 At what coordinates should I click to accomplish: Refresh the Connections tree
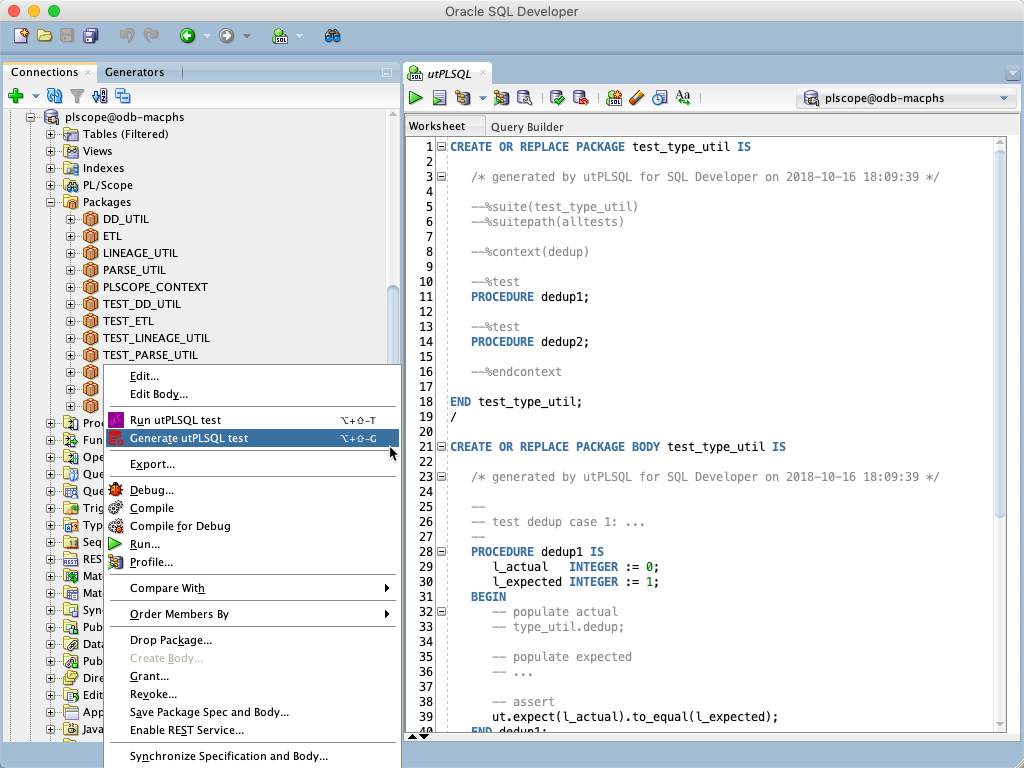pos(55,96)
